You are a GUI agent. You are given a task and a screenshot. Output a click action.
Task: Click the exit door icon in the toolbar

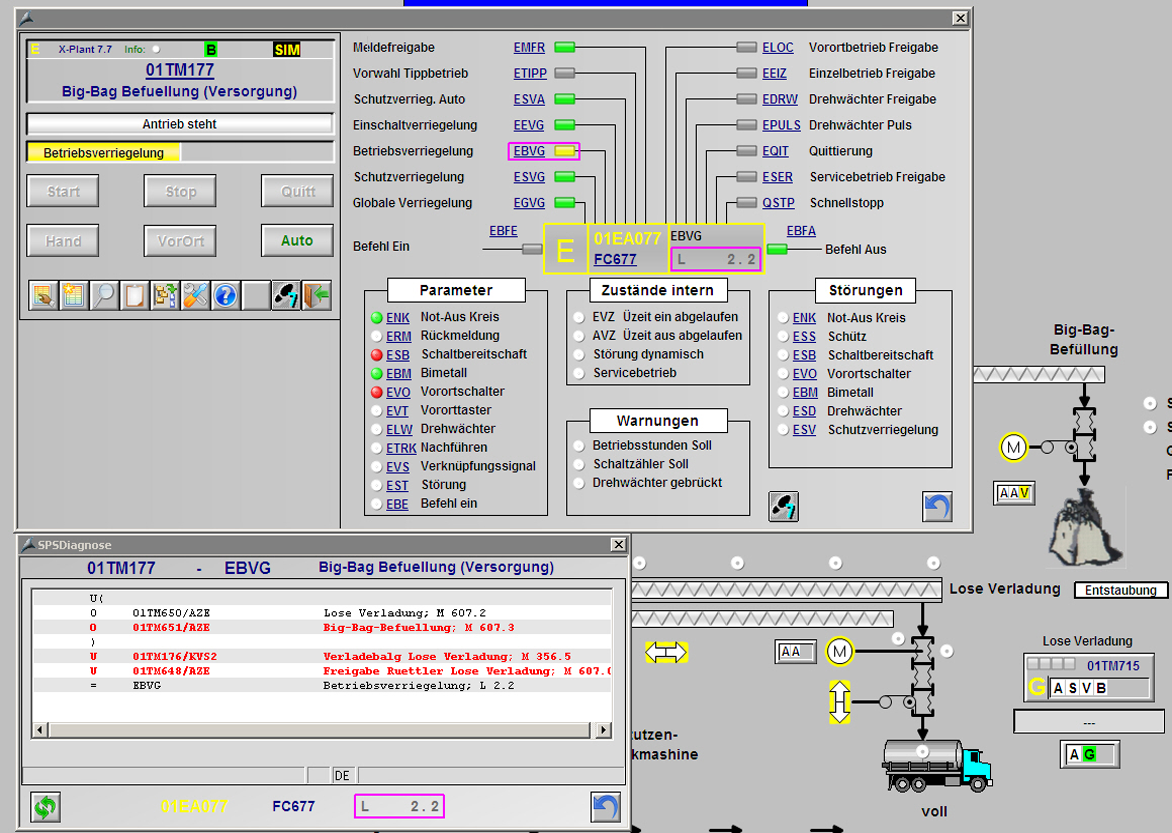(x=316, y=295)
